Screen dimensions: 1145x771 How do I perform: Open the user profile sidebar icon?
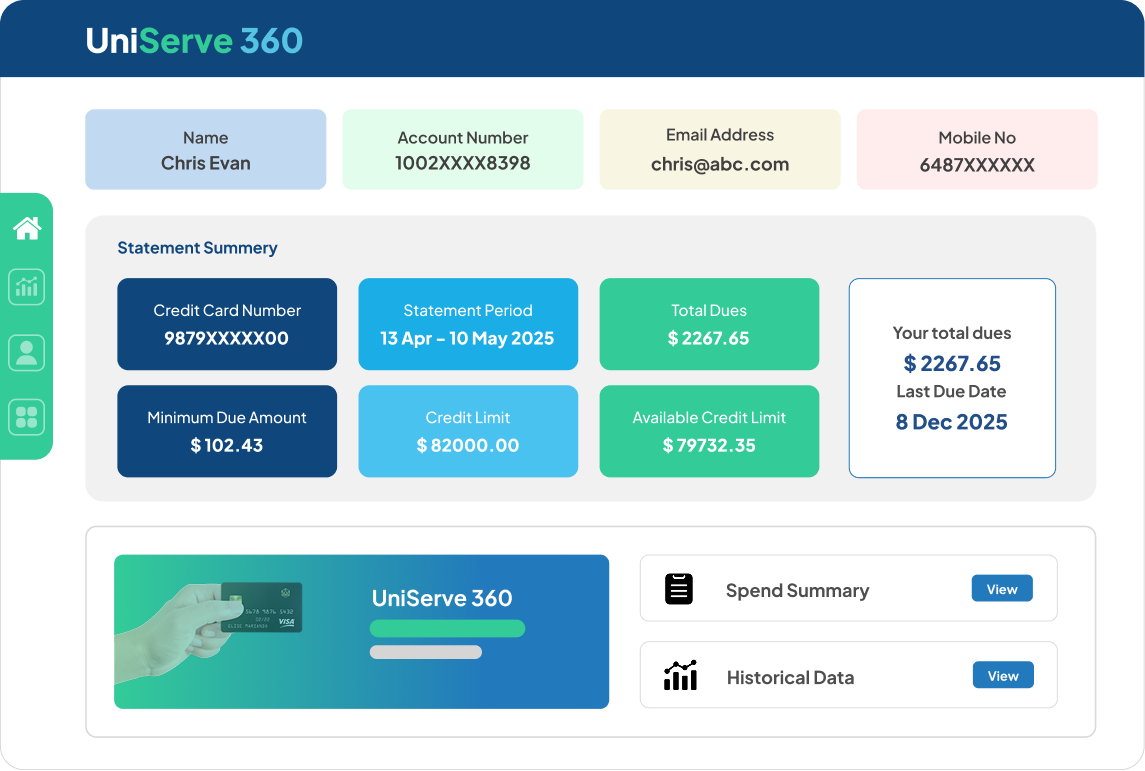pyautogui.click(x=27, y=353)
